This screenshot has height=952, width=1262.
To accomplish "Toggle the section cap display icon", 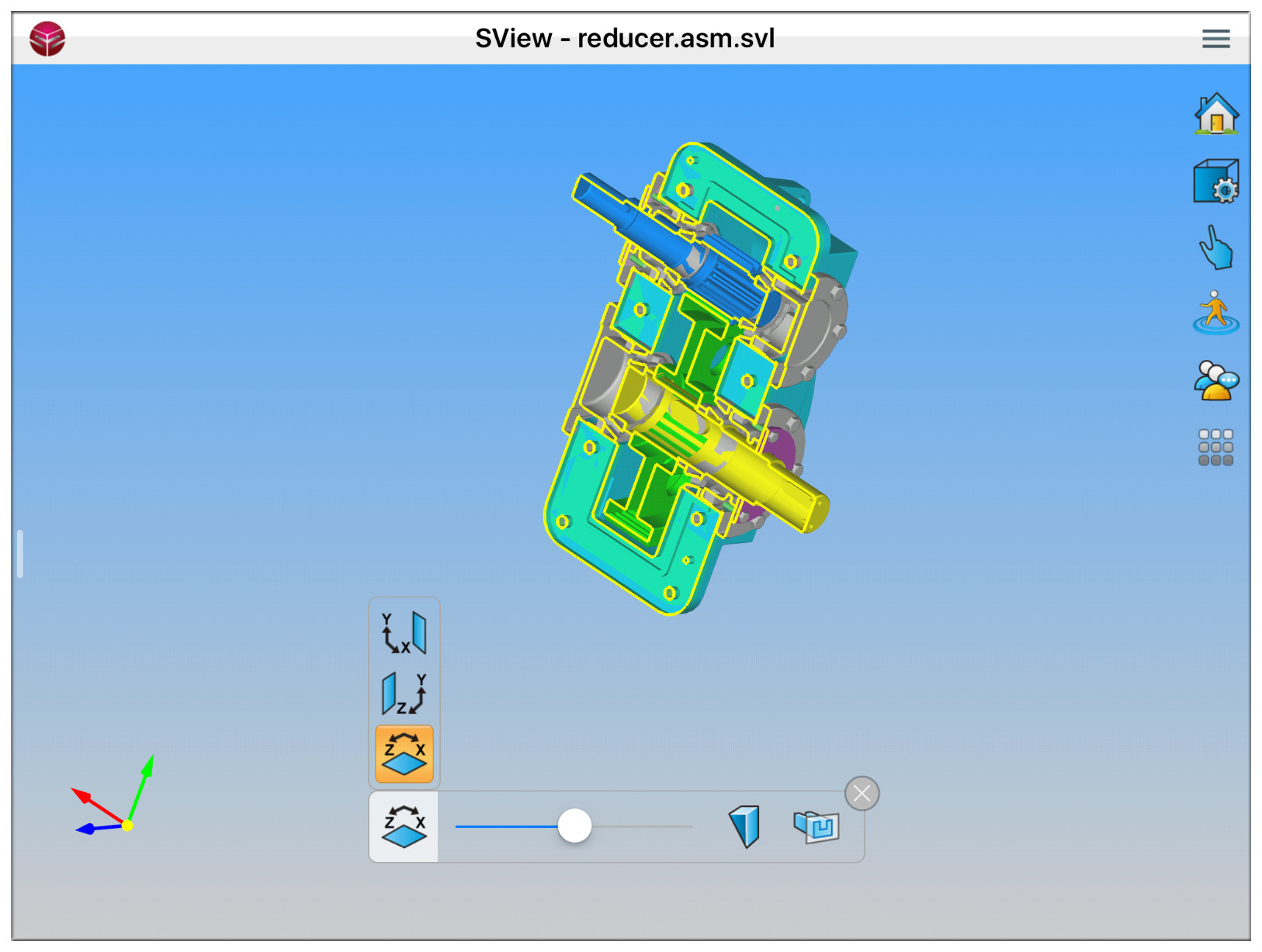I will point(816,826).
